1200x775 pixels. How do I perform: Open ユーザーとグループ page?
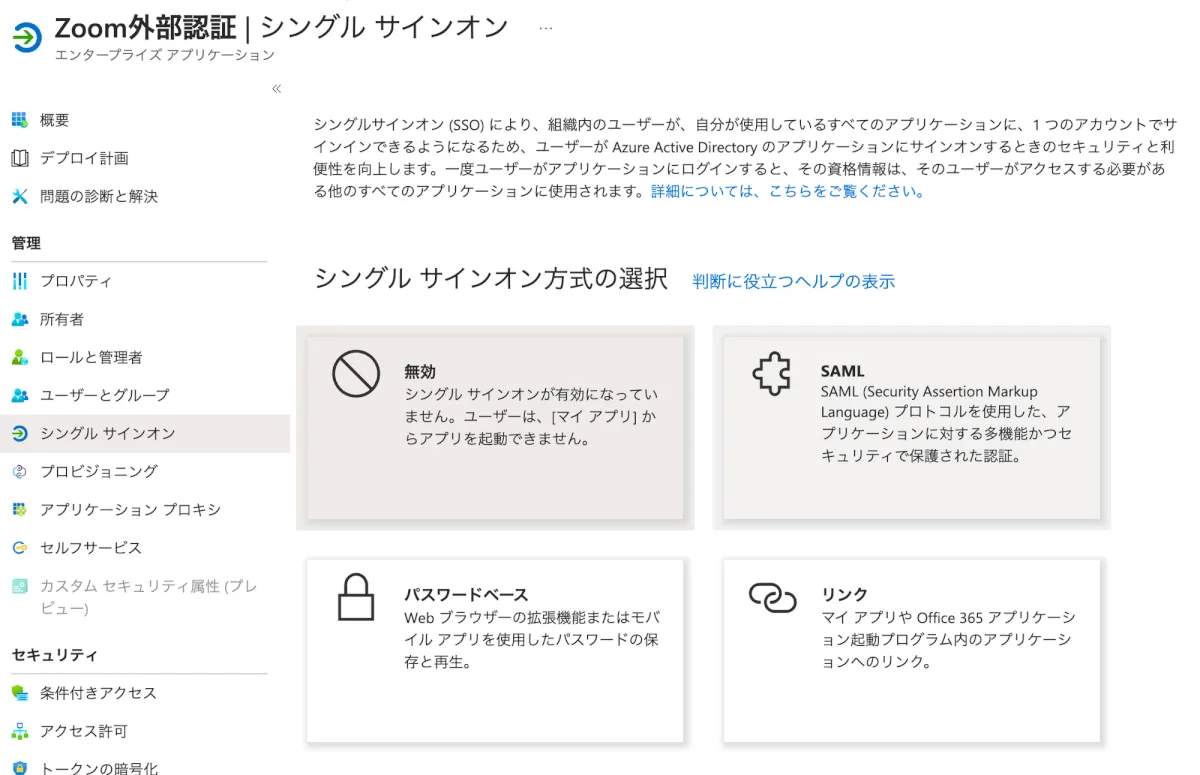tap(105, 395)
